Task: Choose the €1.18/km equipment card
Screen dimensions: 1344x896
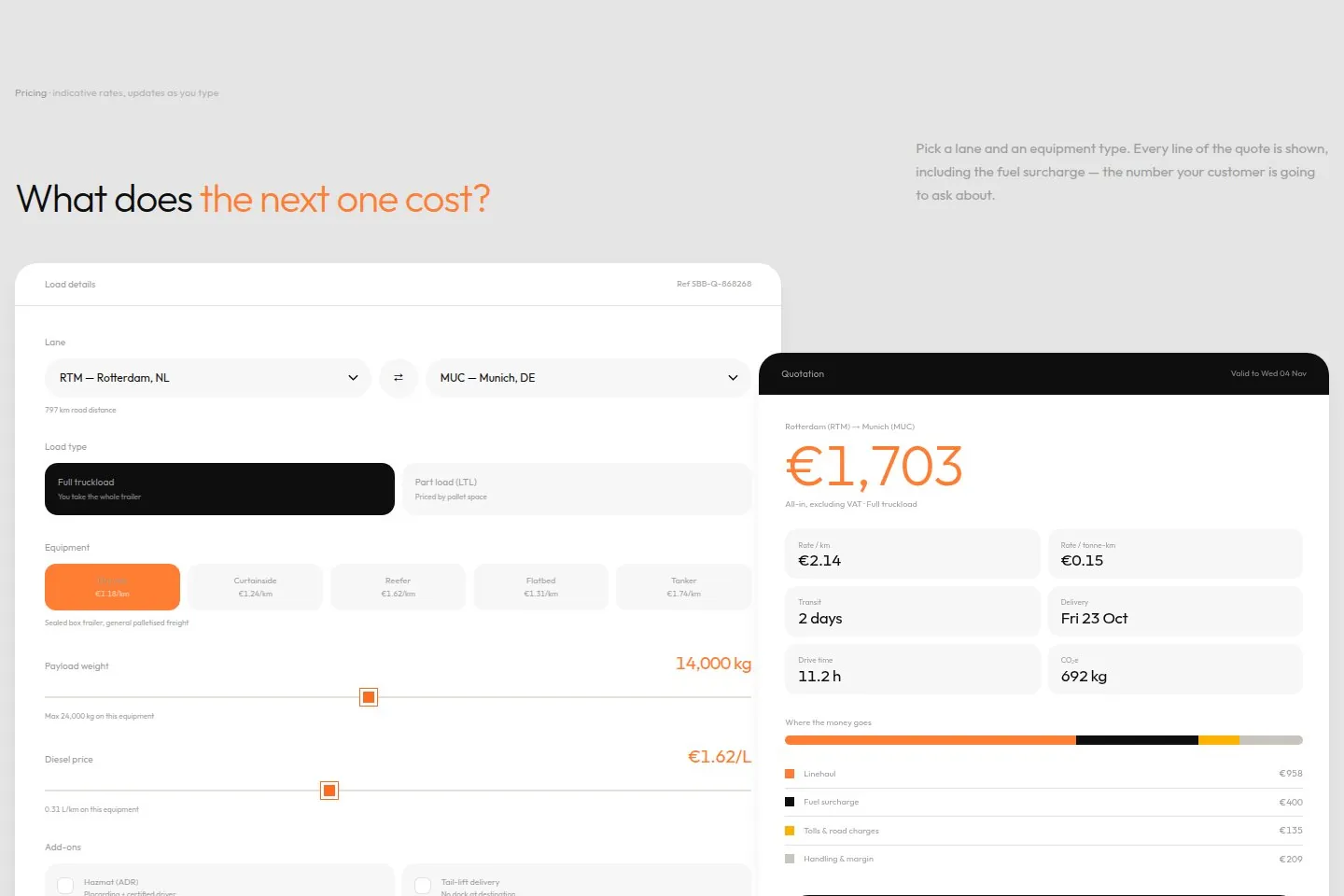Action: [x=112, y=587]
